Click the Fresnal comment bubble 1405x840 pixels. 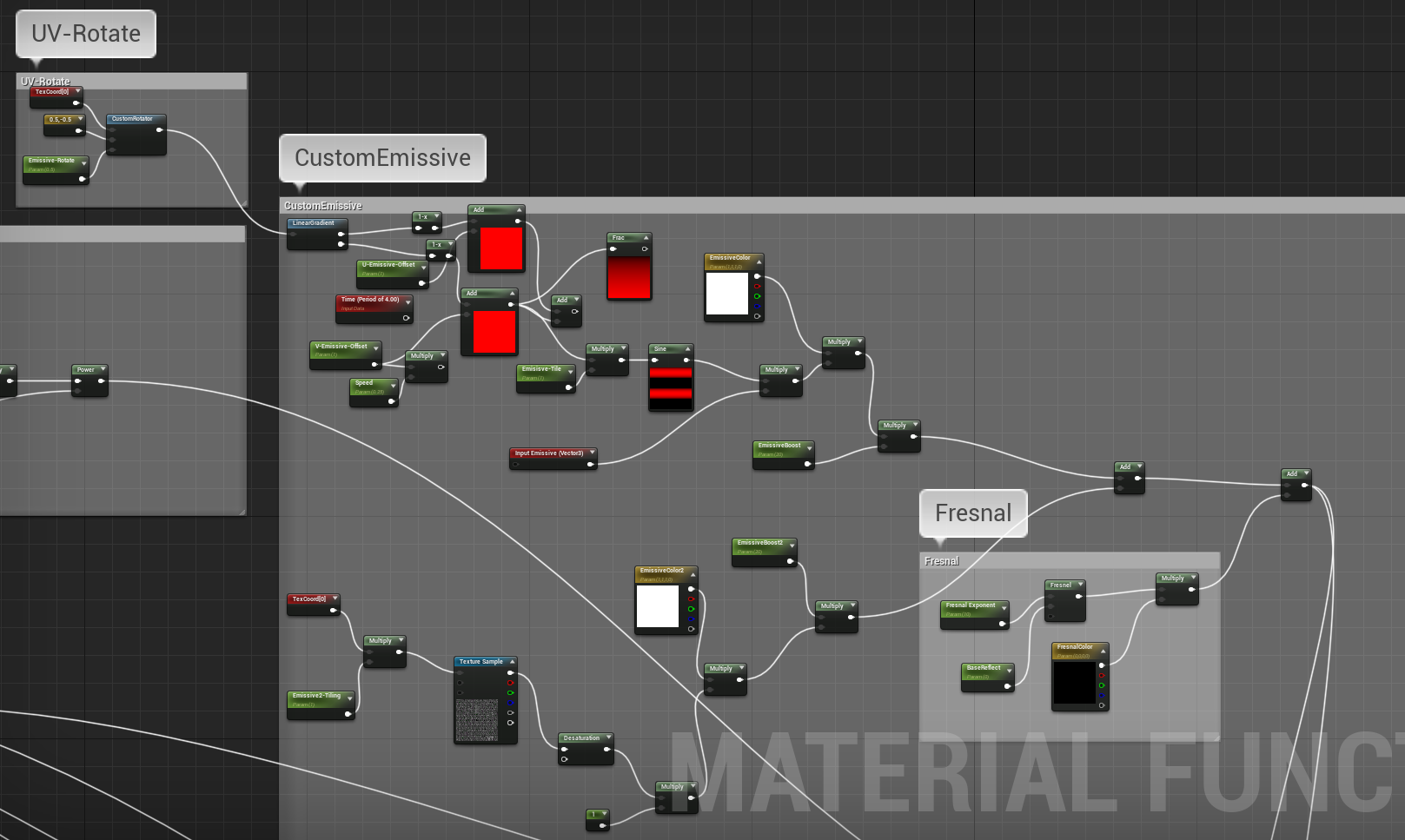pyautogui.click(x=973, y=513)
